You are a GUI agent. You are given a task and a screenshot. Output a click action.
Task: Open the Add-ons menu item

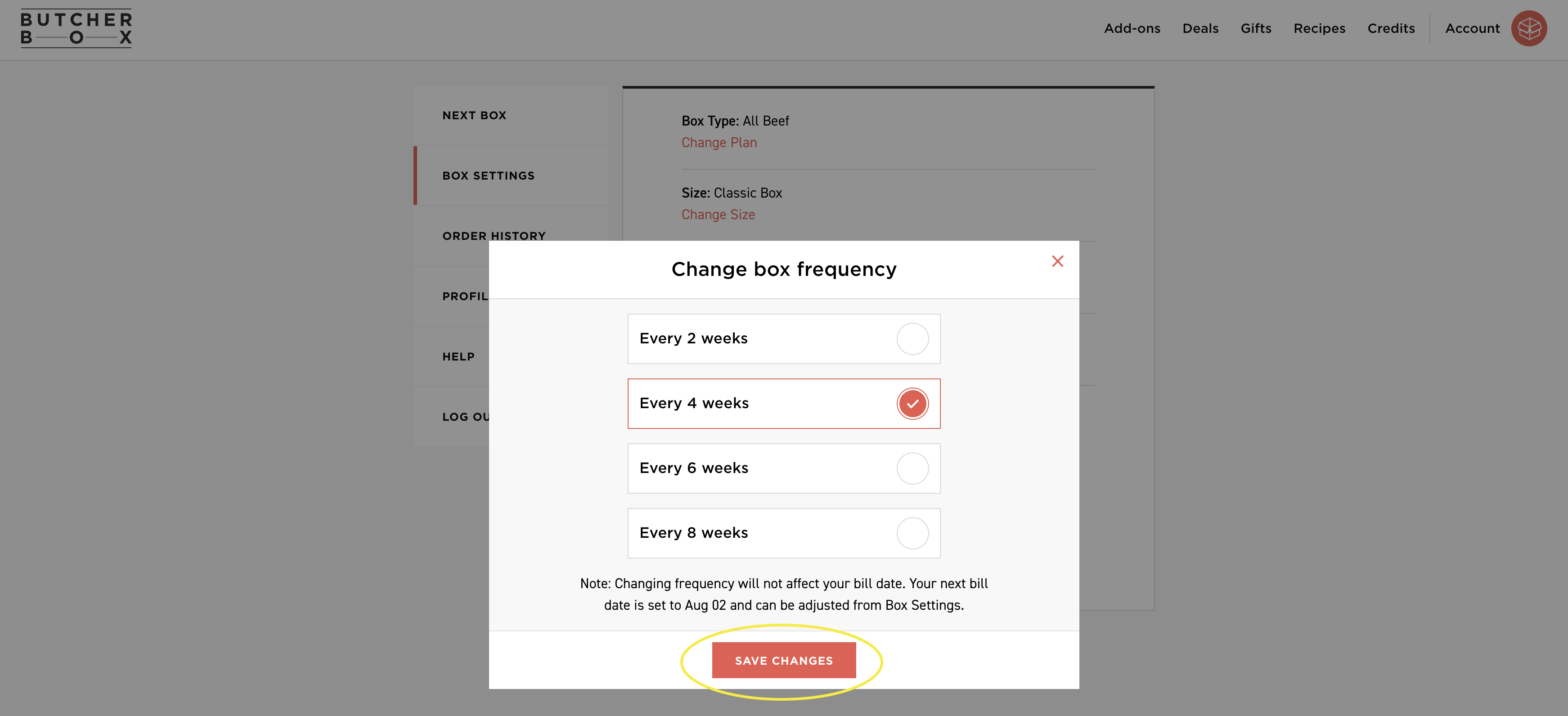coord(1132,29)
